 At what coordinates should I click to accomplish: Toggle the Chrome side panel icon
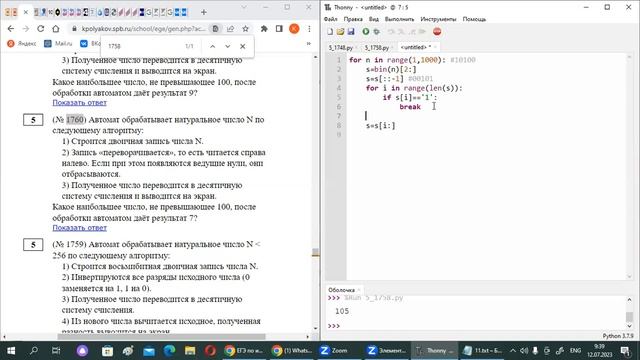pyautogui.click(x=279, y=29)
